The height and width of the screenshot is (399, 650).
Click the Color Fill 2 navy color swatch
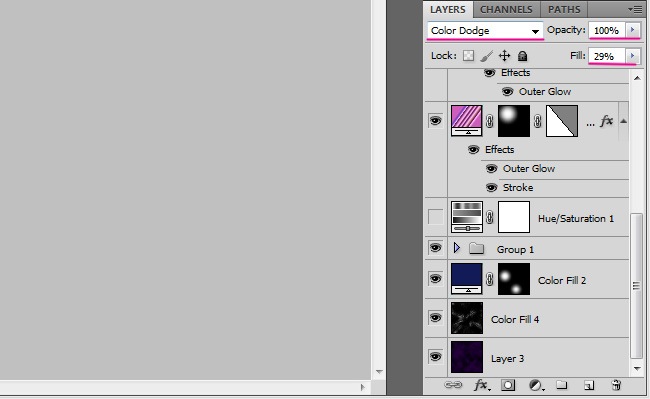(467, 279)
